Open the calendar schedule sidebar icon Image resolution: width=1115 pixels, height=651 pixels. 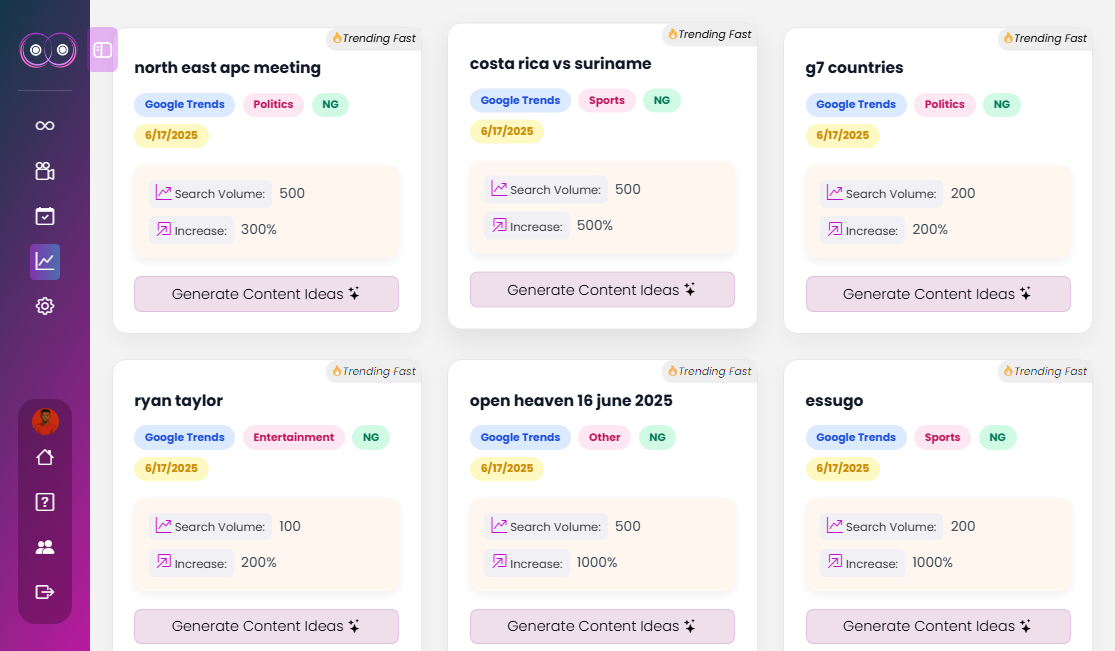(45, 216)
